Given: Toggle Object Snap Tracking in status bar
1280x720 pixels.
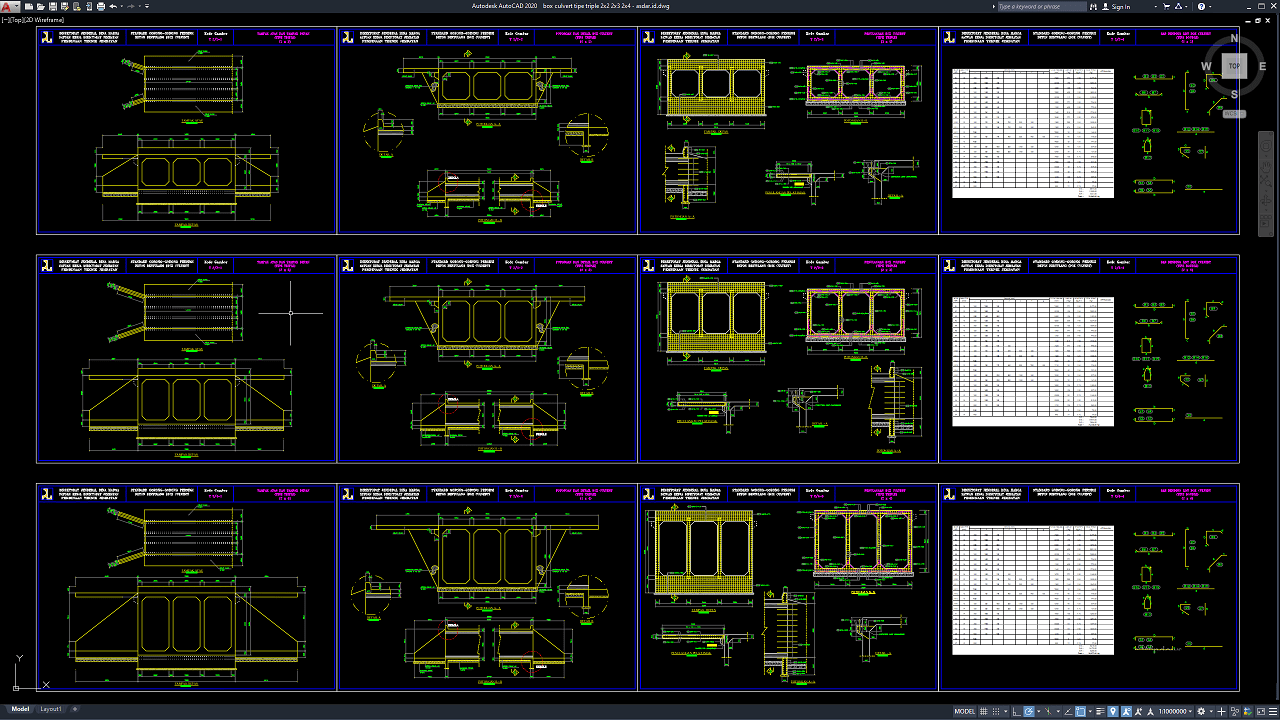Looking at the screenshot, I should pos(1068,711).
